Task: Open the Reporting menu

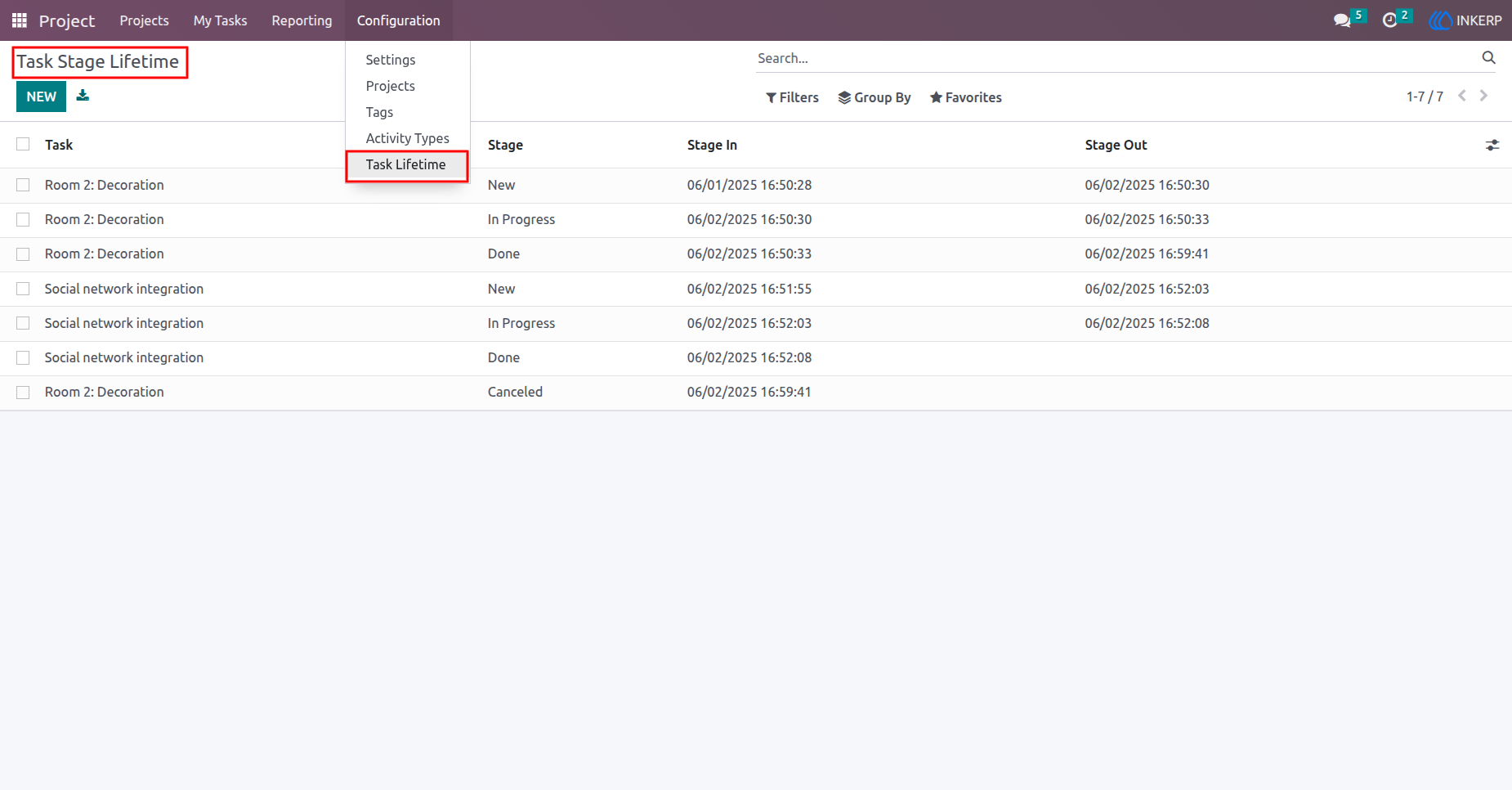Action: [x=302, y=20]
